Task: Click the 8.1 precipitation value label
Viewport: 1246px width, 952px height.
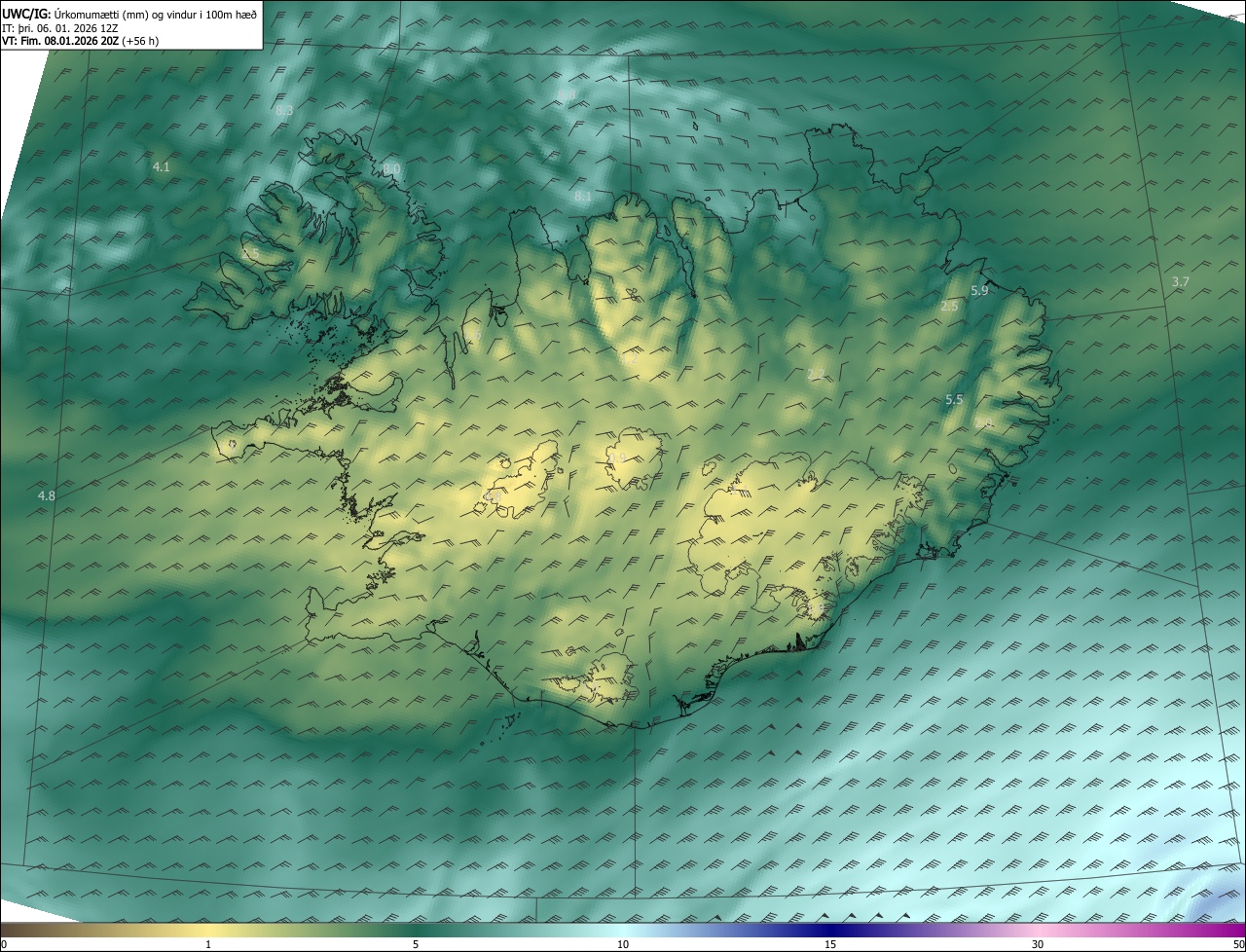Action: (583, 197)
